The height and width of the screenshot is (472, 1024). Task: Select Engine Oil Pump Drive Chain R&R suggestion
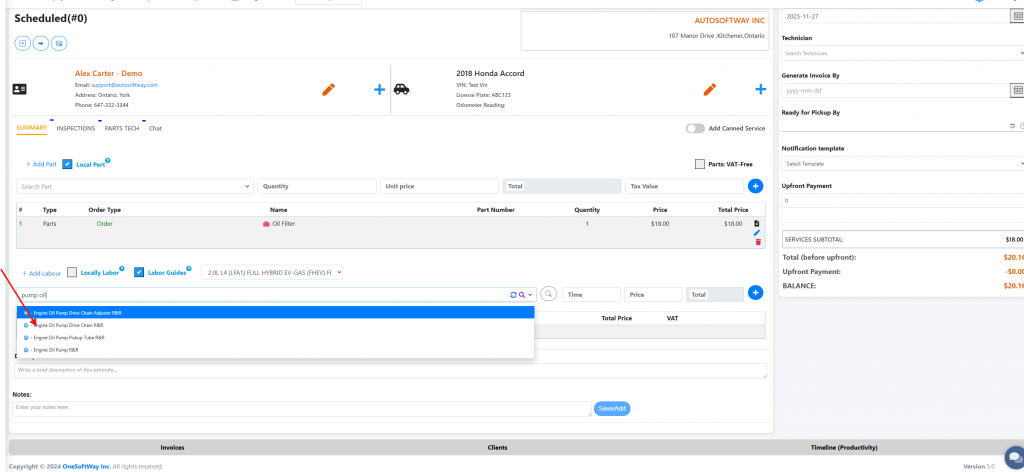[70, 325]
